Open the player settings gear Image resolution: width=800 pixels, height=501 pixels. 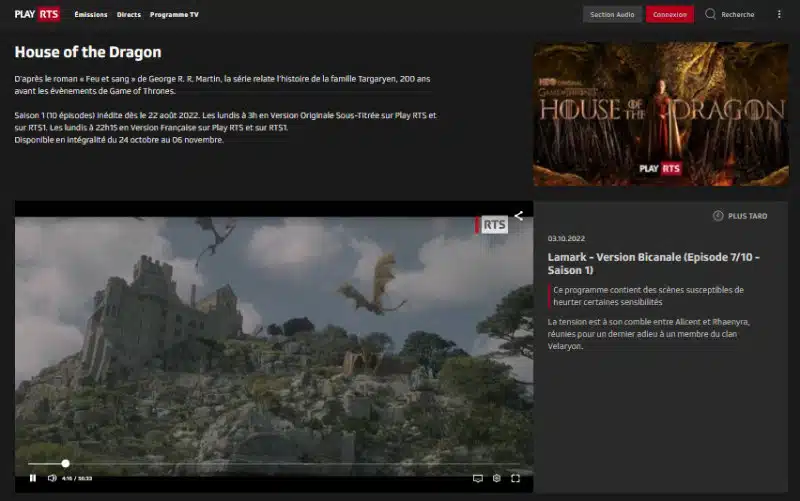[x=496, y=479]
